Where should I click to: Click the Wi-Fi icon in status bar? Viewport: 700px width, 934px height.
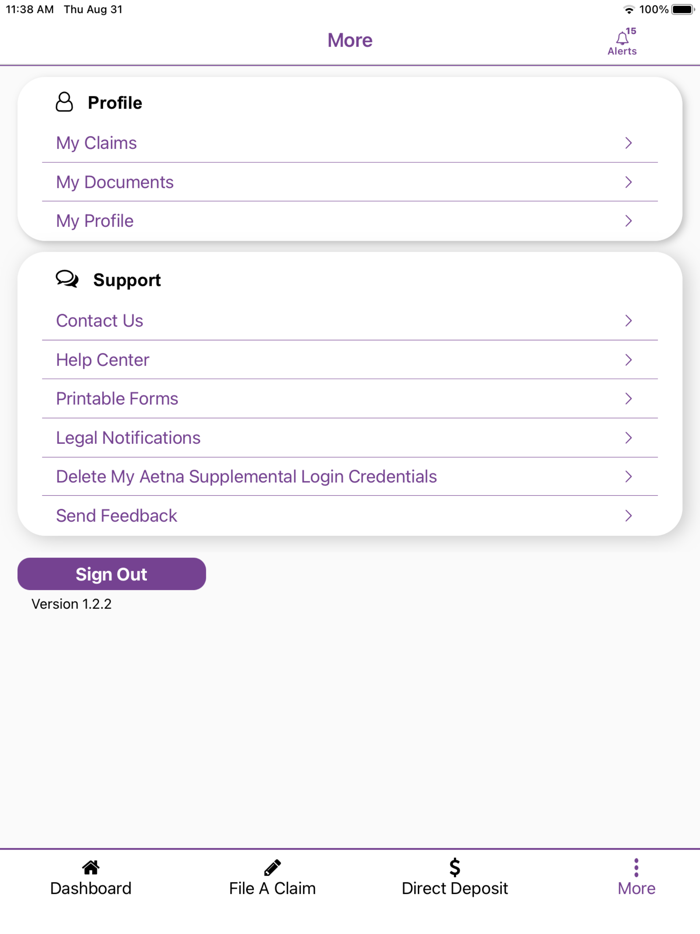click(x=629, y=9)
